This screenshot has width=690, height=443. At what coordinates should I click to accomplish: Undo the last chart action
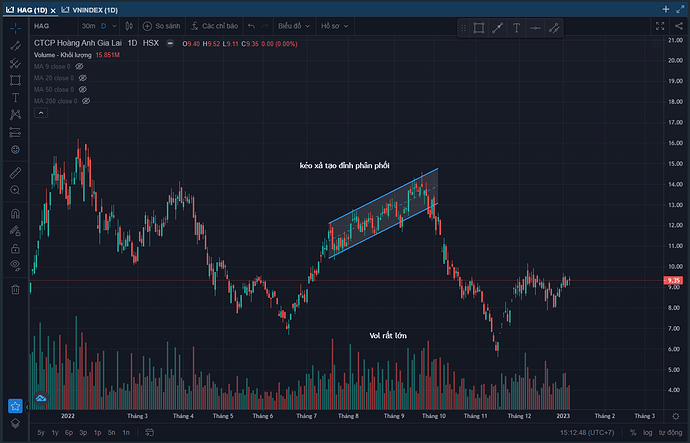point(251,26)
